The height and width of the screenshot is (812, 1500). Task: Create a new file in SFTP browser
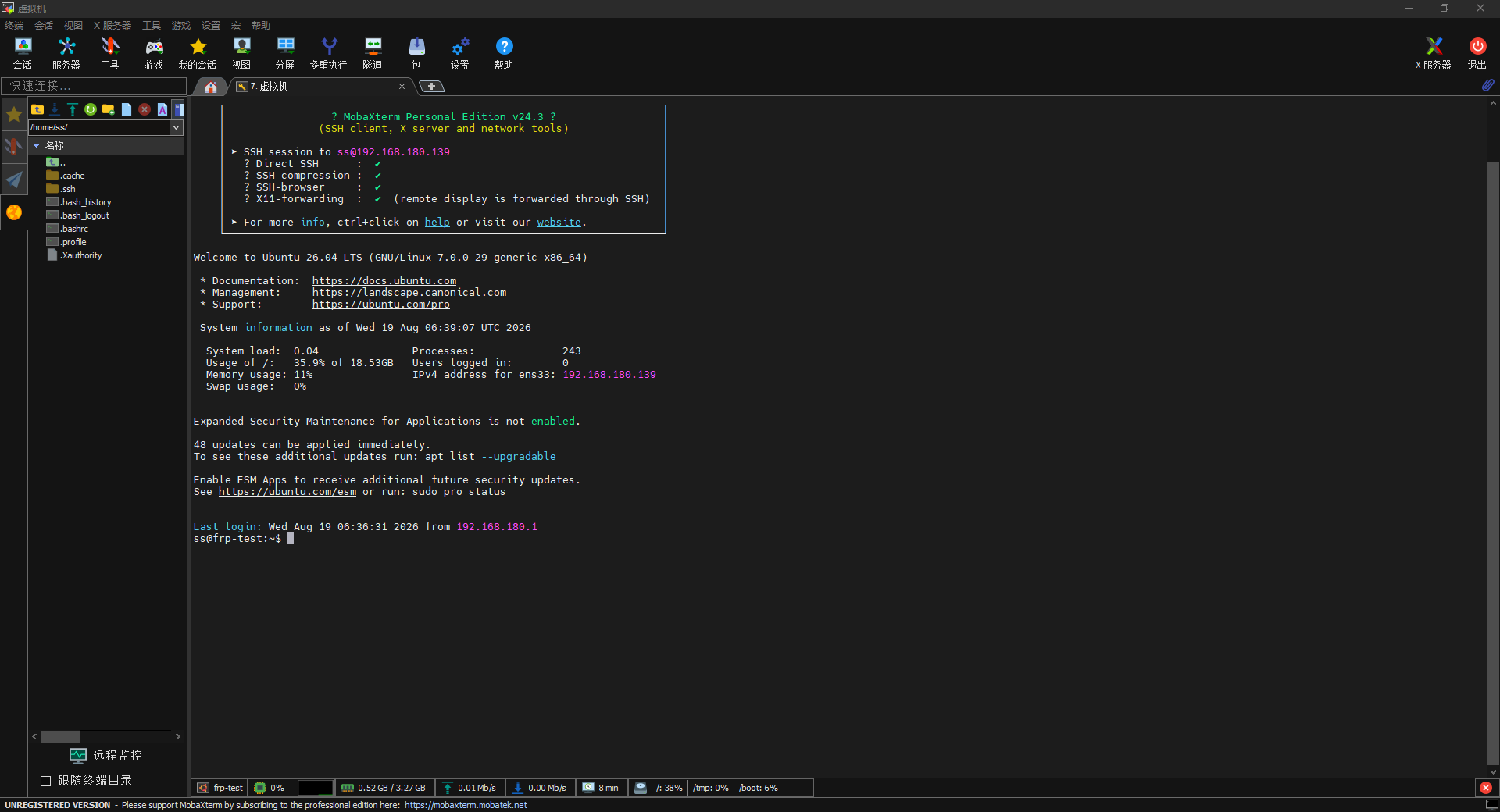(x=127, y=109)
